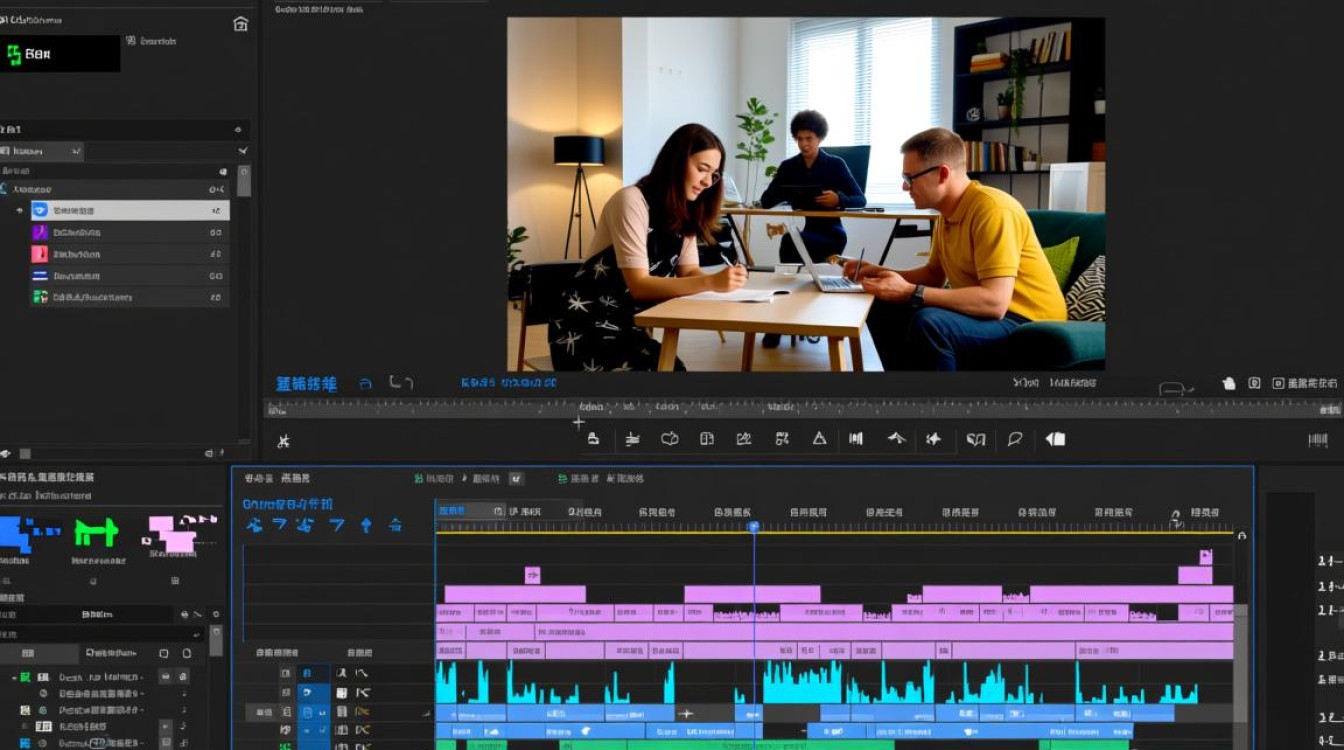The width and height of the screenshot is (1344, 750).
Task: Click the barcode-style icon ending the monitor toolbar row
Action: pos(1318,440)
